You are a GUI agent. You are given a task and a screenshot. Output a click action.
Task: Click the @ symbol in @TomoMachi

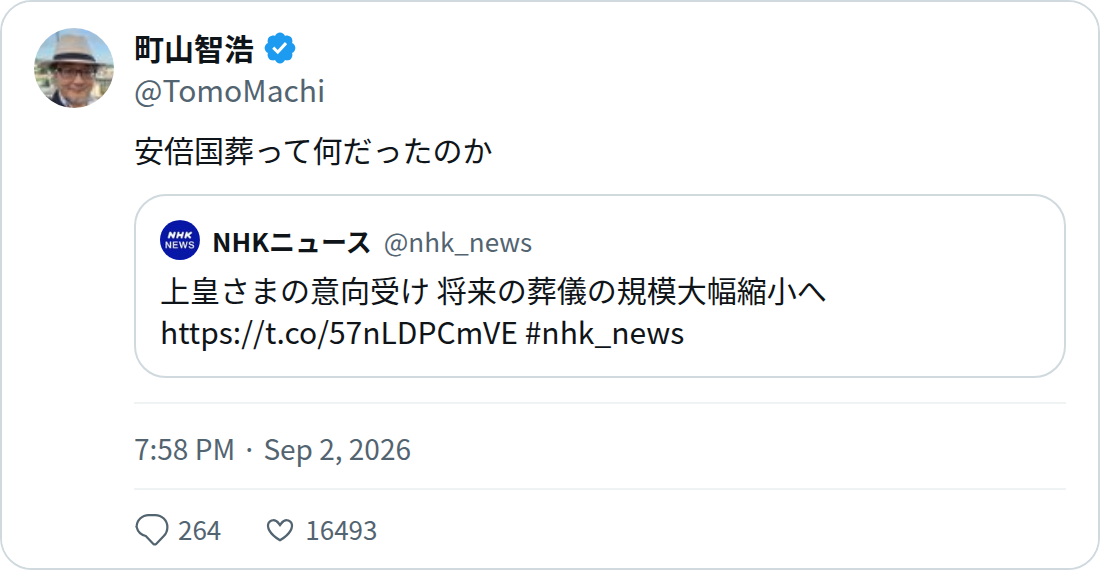148,93
